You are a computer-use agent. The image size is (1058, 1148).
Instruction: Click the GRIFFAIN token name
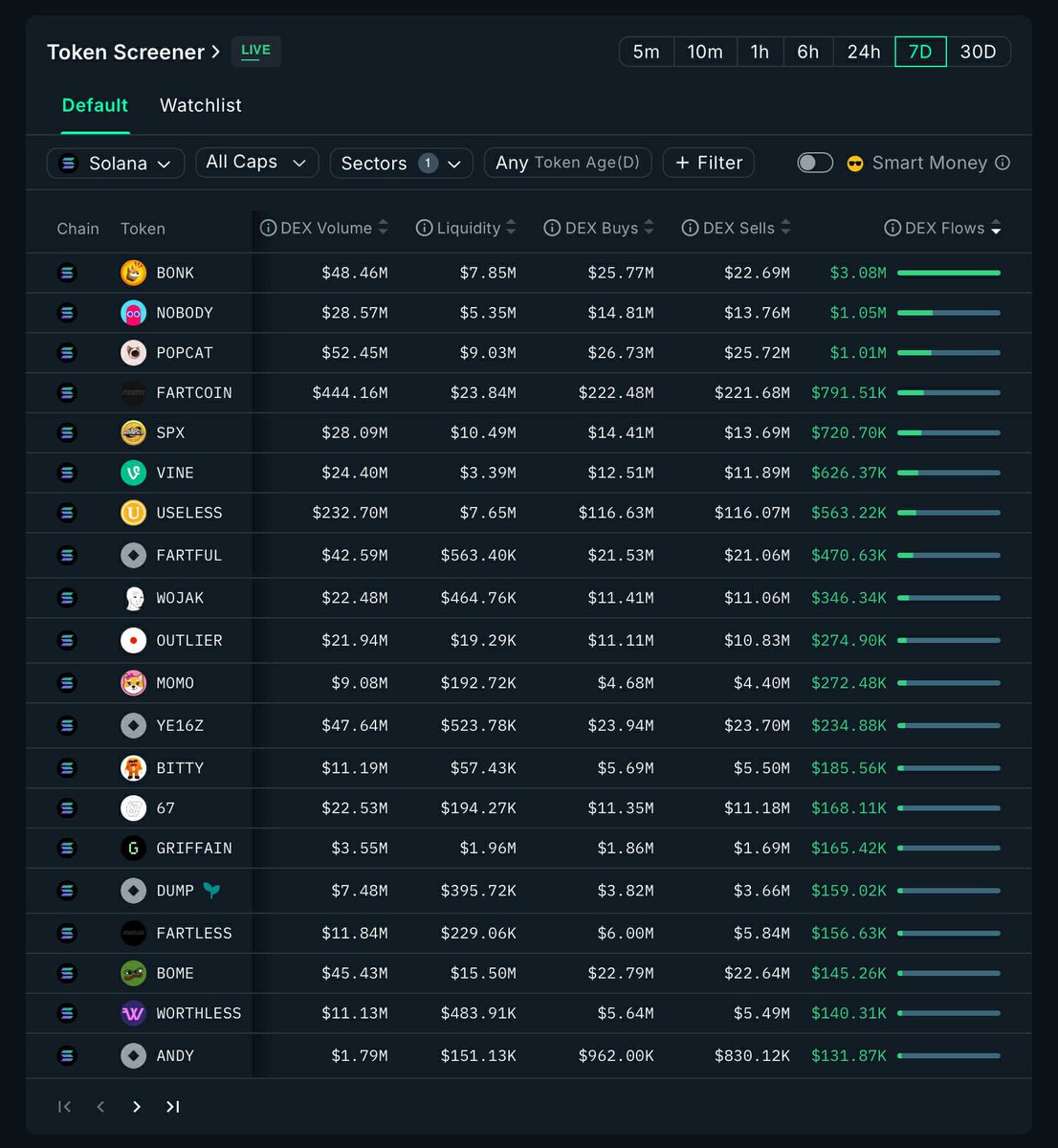coord(194,848)
